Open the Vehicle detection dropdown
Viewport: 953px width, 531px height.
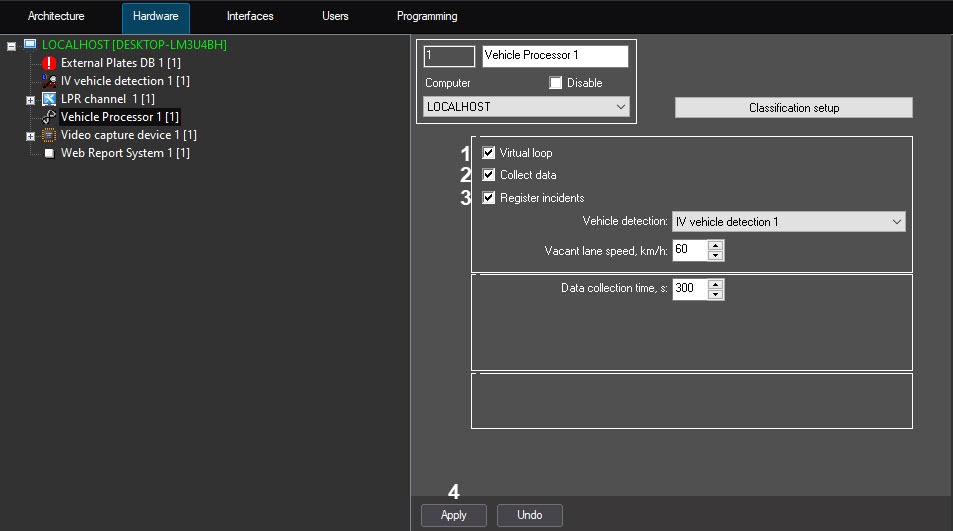[x=789, y=222]
